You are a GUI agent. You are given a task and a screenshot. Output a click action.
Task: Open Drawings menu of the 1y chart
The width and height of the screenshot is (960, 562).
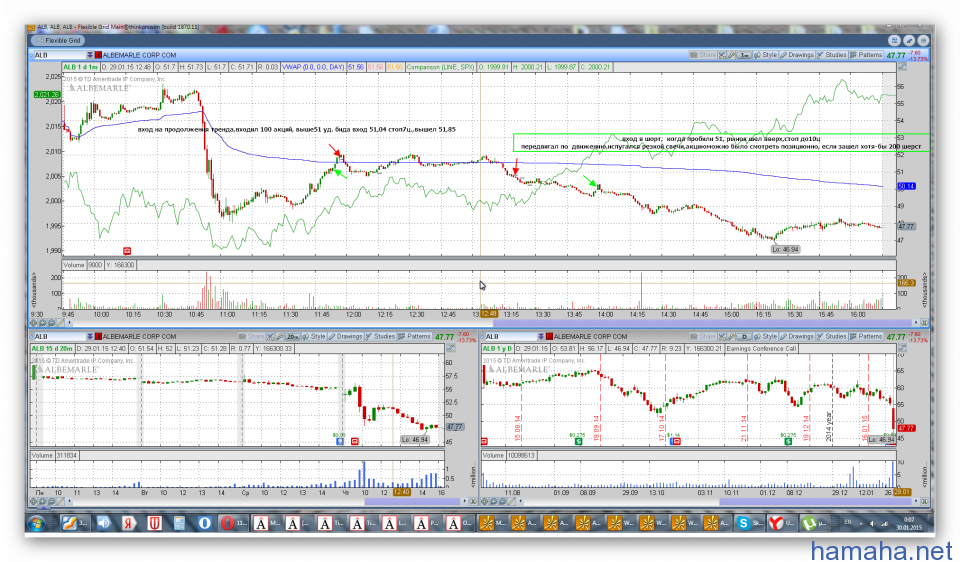[797, 337]
